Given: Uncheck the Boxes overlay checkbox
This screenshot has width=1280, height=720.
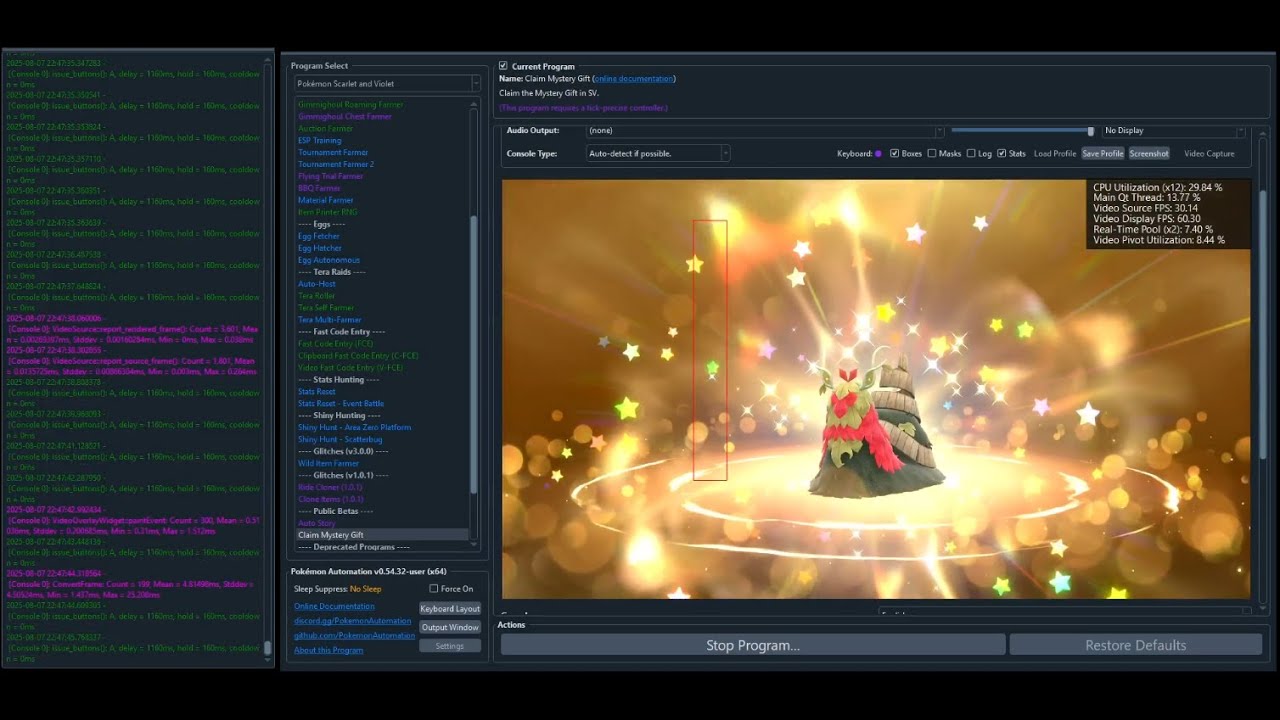Looking at the screenshot, I should coord(895,154).
